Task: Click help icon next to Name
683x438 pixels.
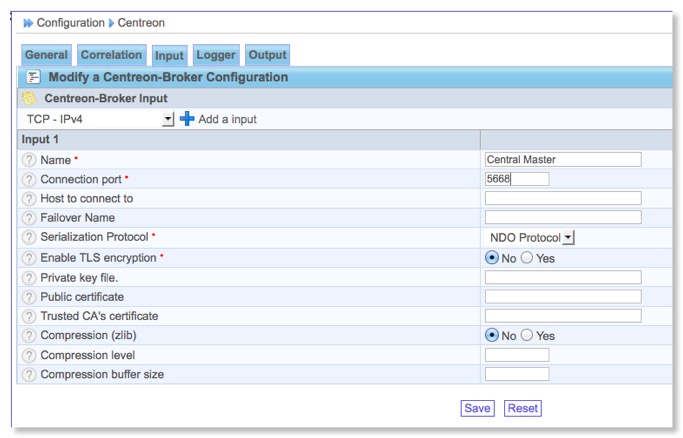Action: coord(29,160)
